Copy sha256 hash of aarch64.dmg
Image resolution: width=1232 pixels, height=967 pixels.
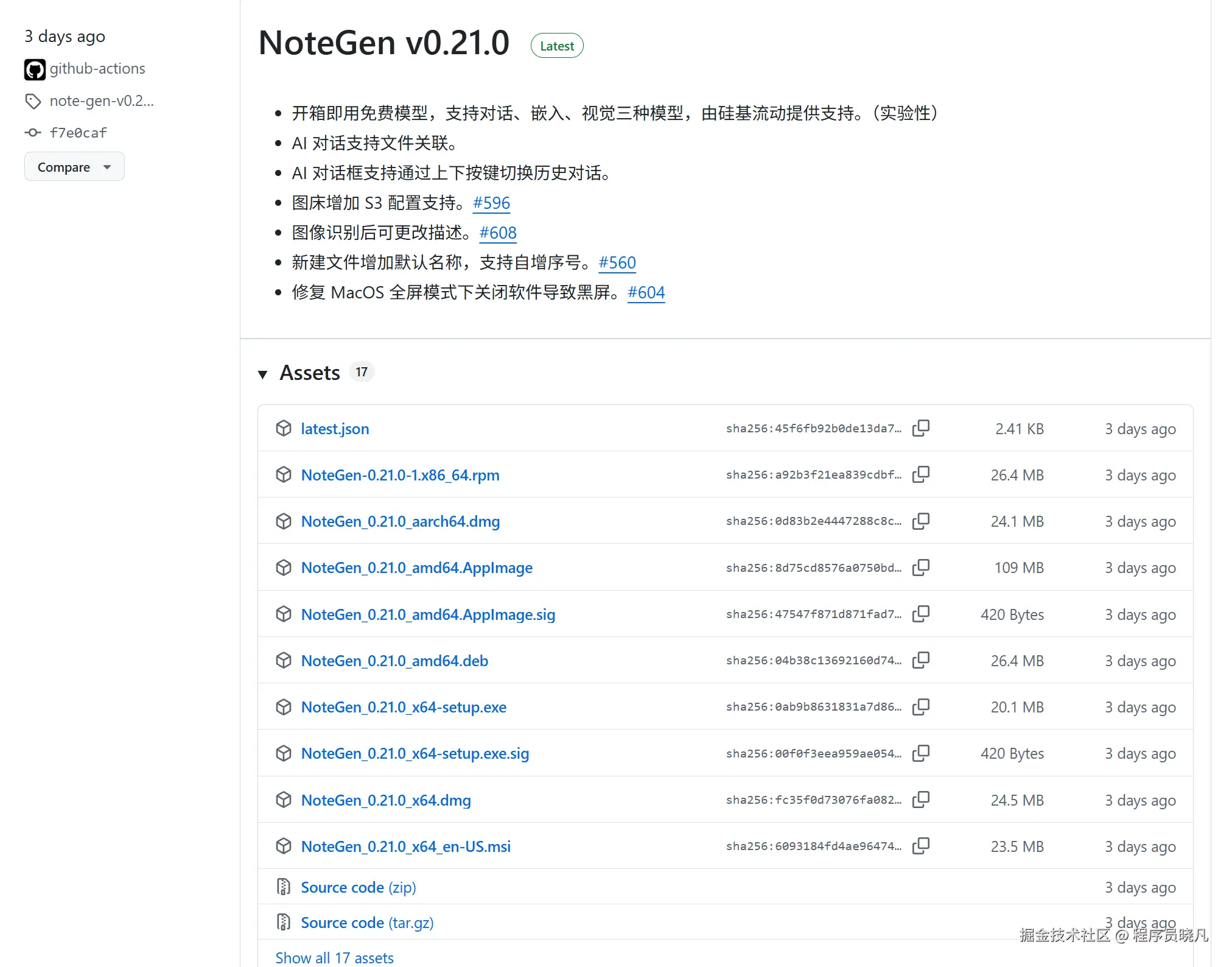coord(921,521)
